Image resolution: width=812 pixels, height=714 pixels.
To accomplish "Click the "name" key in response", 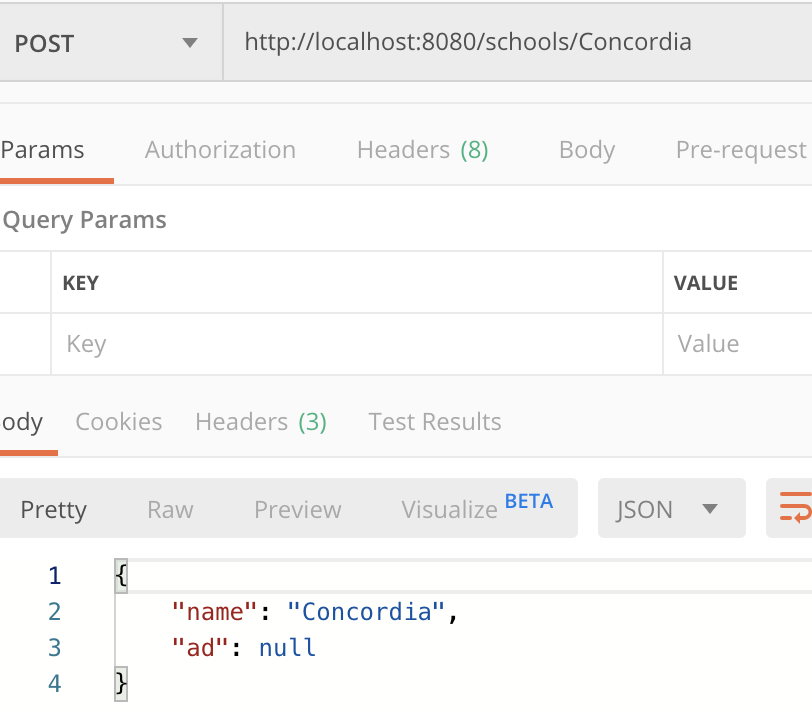I will coord(214,612).
